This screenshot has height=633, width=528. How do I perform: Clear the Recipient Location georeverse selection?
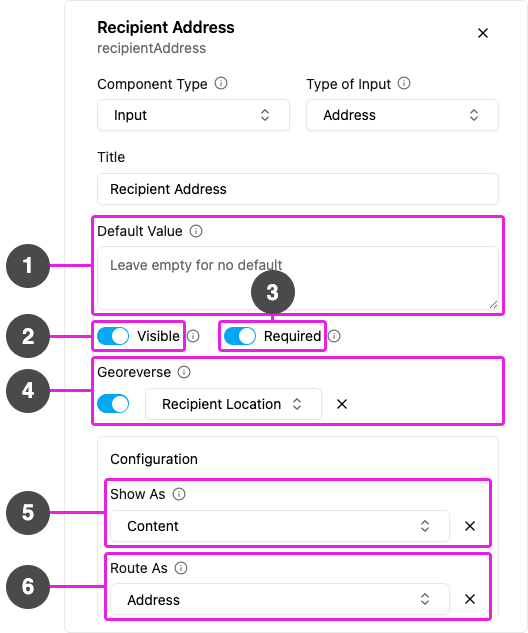click(x=342, y=404)
